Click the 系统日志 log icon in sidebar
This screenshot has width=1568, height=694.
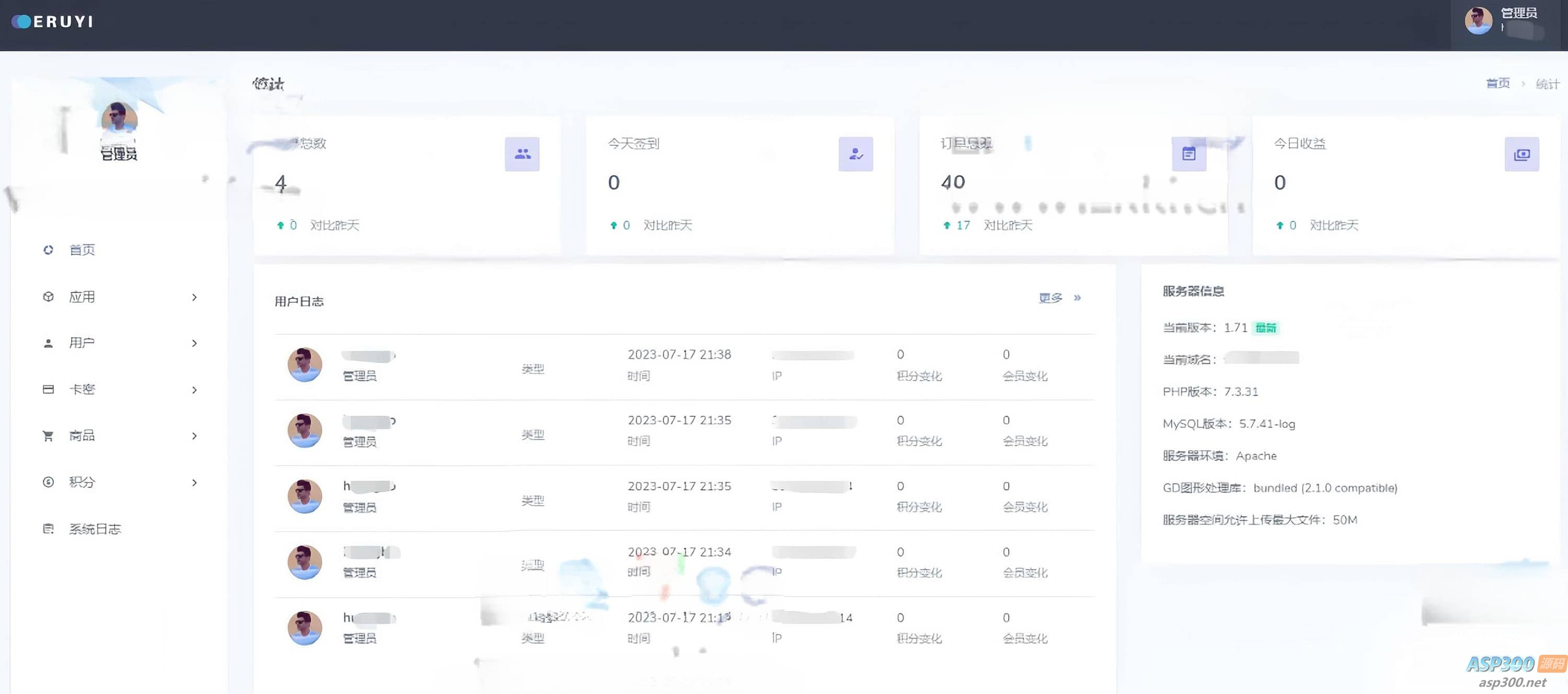click(48, 529)
